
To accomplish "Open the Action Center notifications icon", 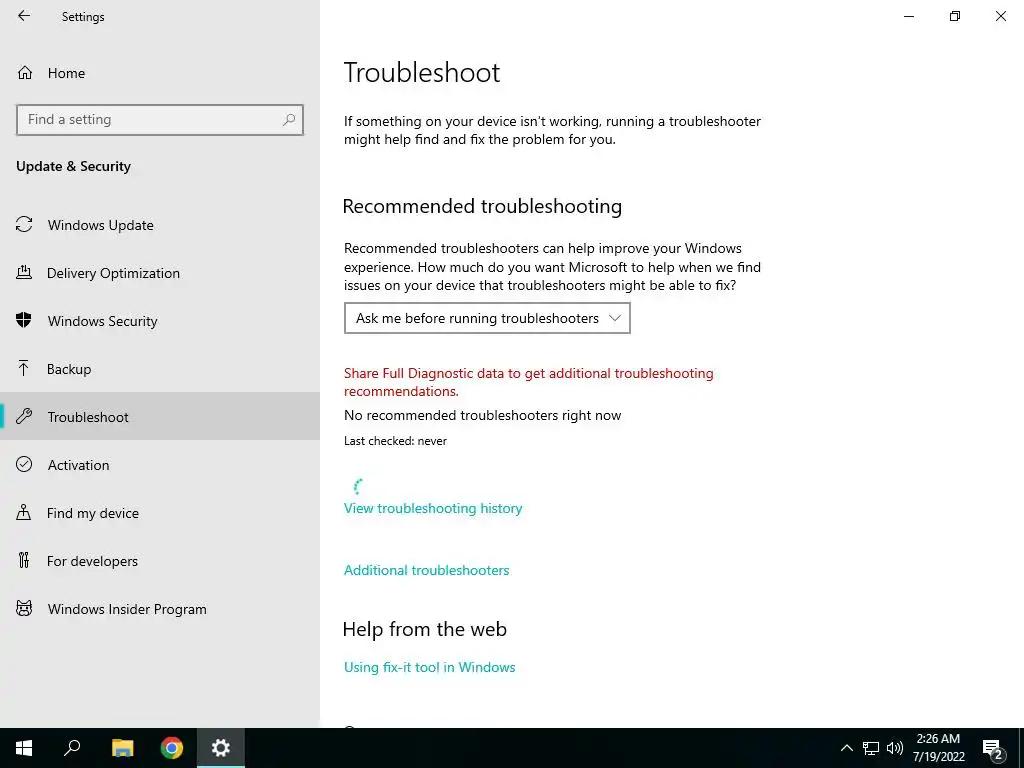I will (992, 749).
